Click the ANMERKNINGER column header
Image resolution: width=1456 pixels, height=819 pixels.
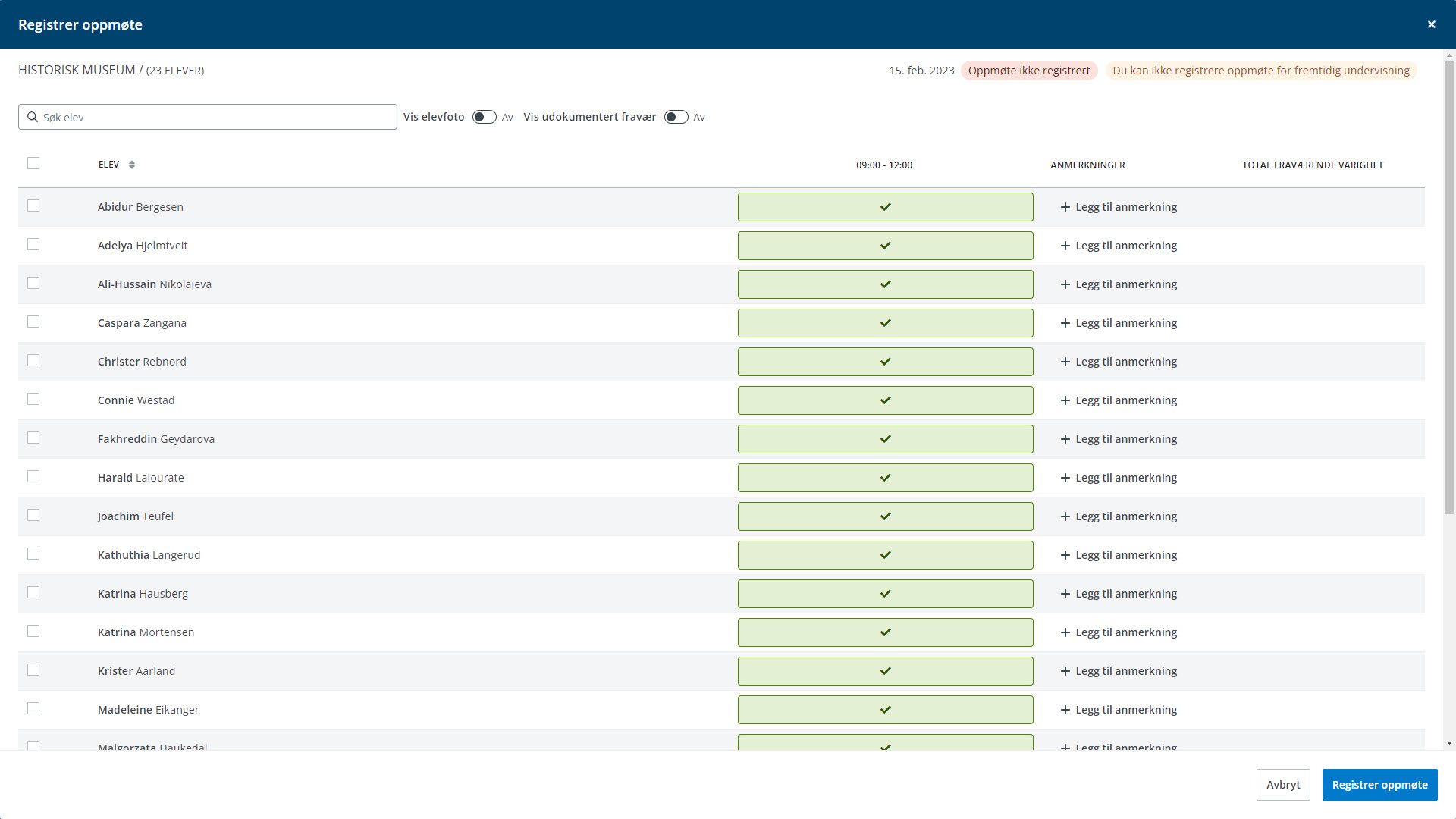coord(1087,165)
